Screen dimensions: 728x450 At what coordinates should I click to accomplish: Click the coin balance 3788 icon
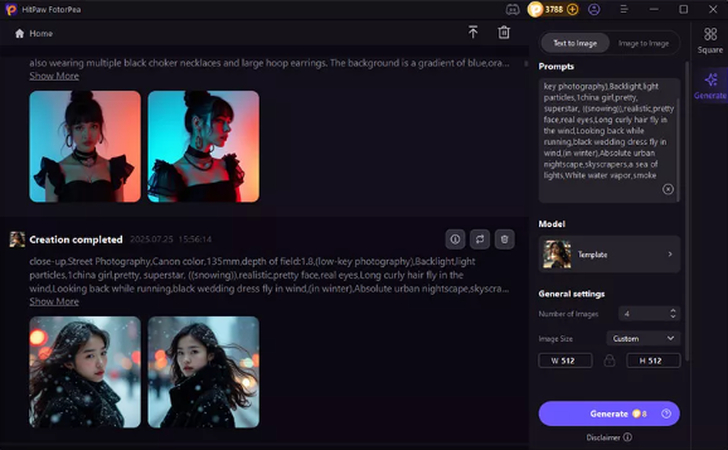point(535,9)
